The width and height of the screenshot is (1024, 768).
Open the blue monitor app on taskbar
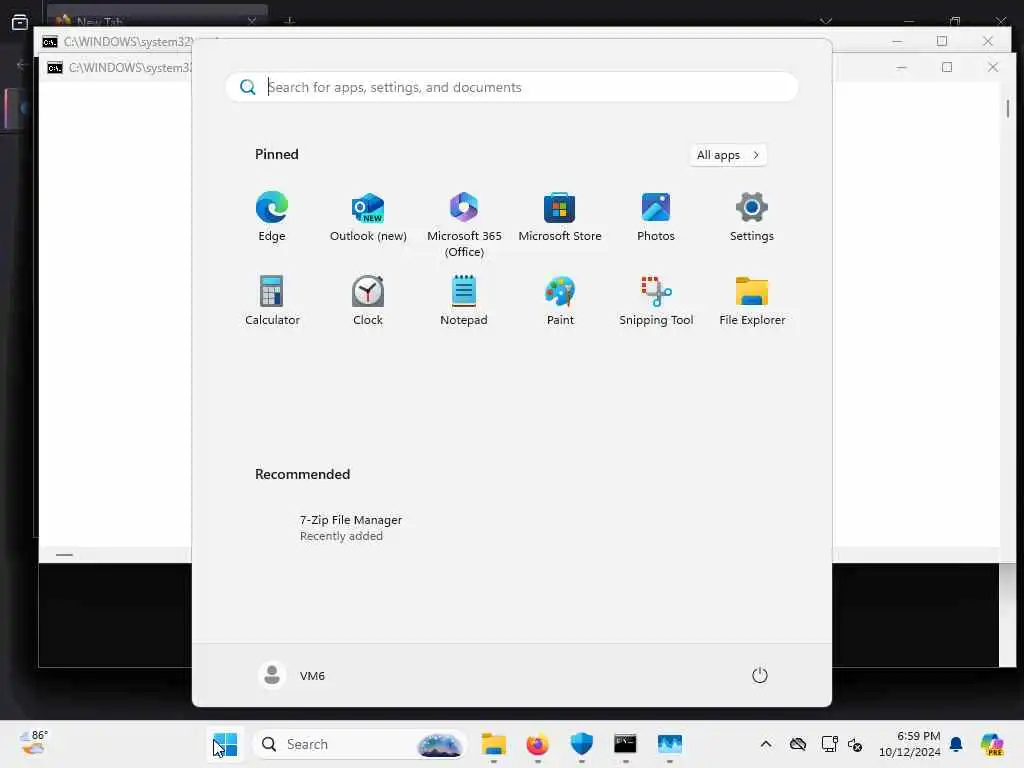(x=669, y=744)
